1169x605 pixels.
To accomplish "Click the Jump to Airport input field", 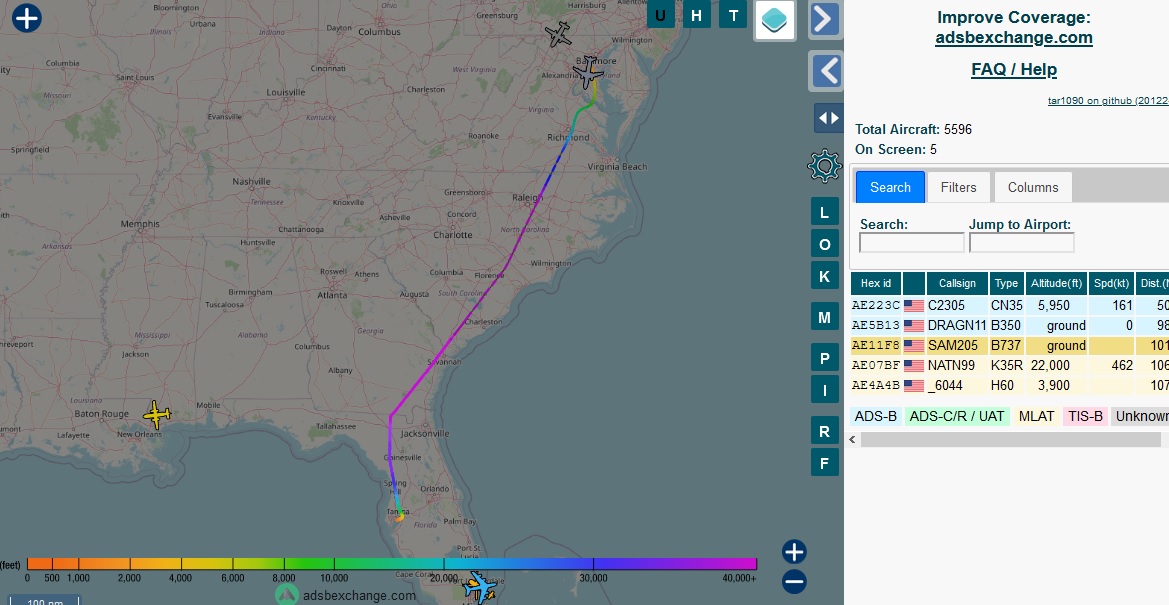I will (x=1021, y=243).
